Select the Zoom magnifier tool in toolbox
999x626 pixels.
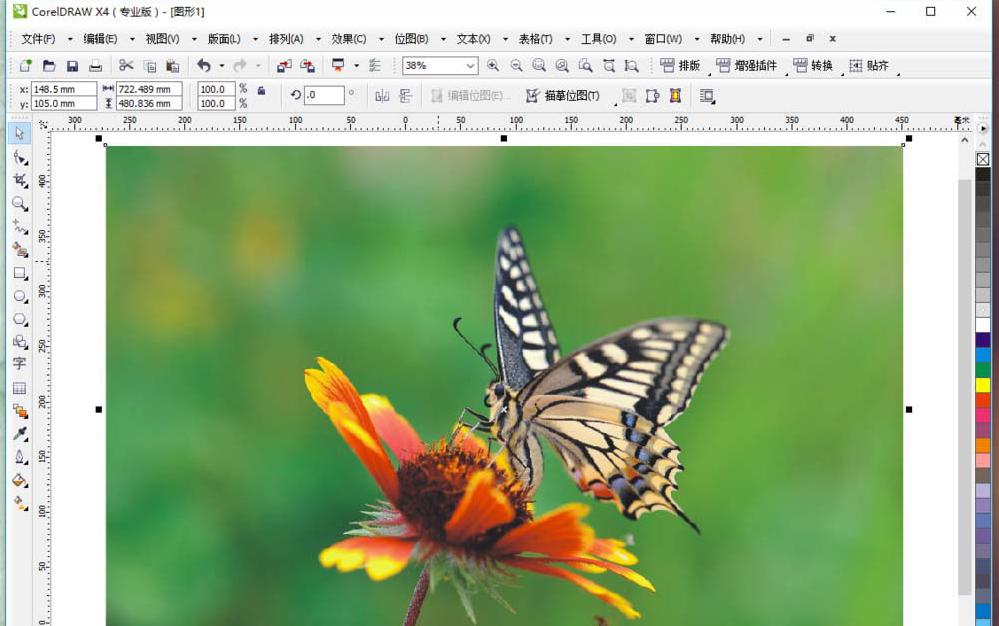pos(20,204)
